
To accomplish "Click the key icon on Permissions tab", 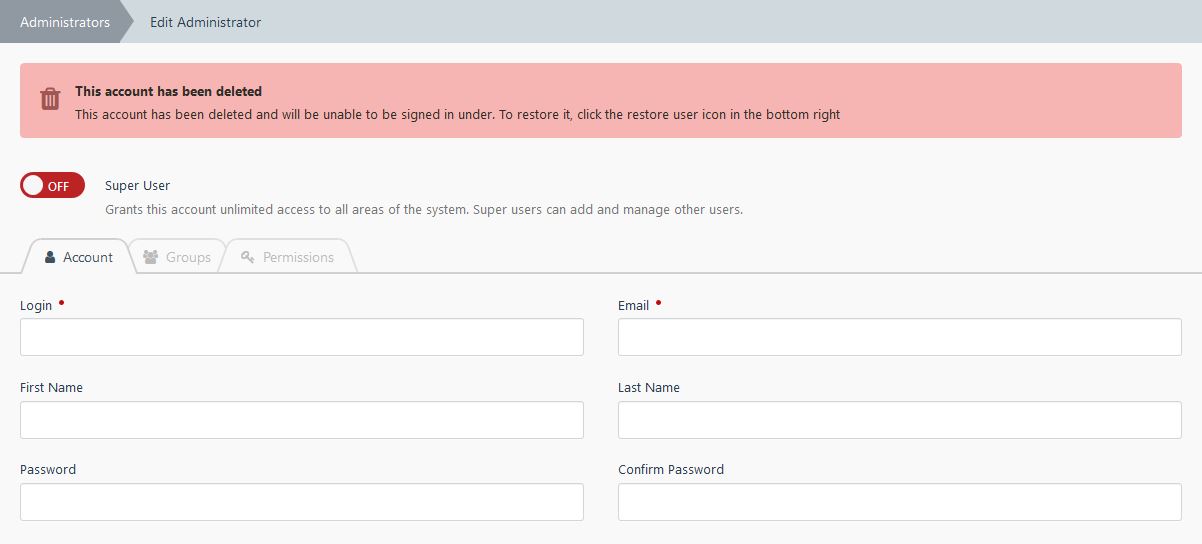I will tap(248, 257).
